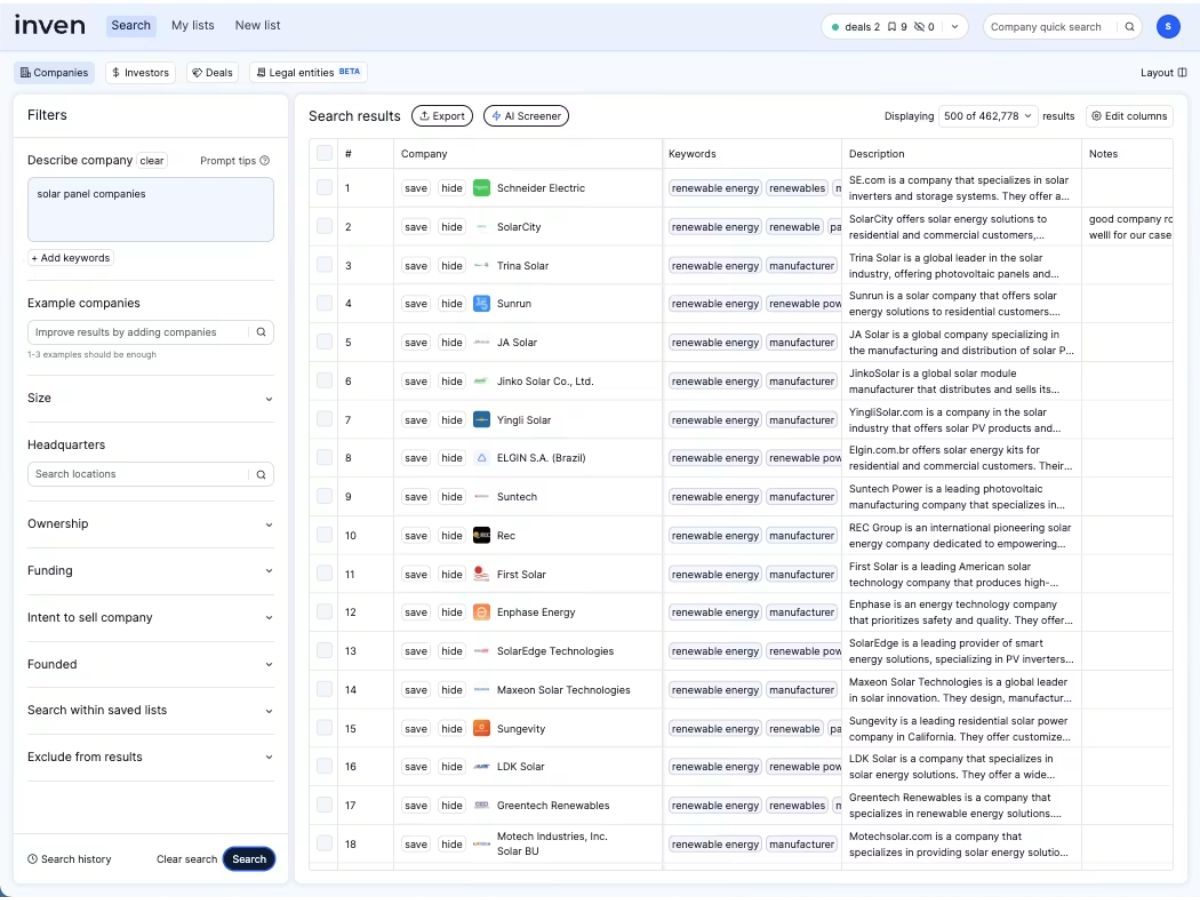Click the dark Search button
The width and height of the screenshot is (1200, 900).
point(249,859)
